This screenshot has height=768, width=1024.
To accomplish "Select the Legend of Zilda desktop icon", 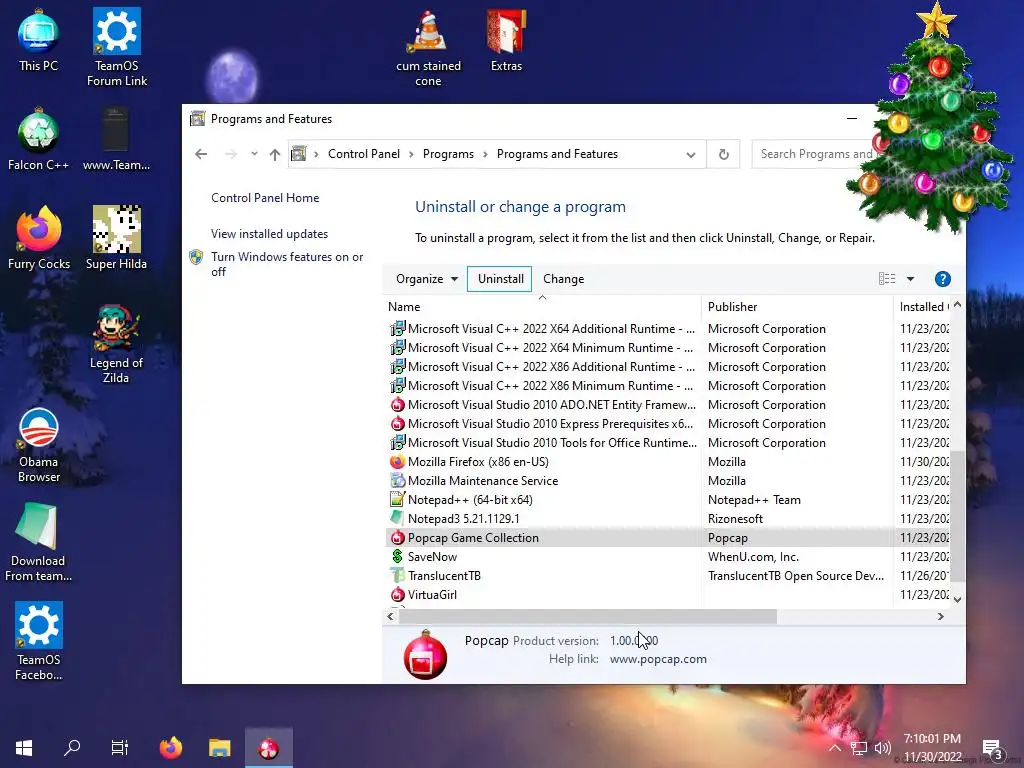I will [116, 344].
